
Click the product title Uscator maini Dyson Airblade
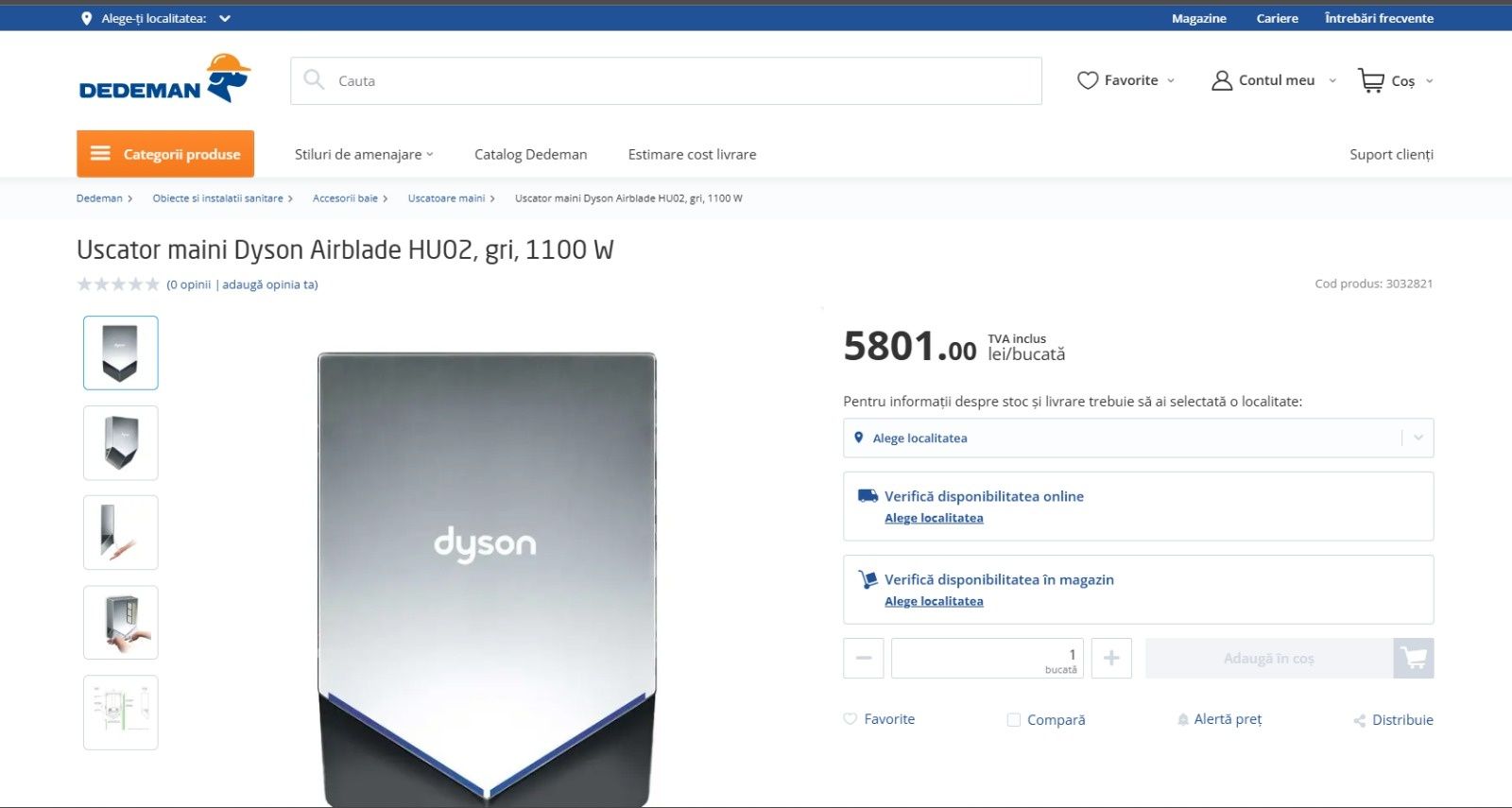(x=345, y=249)
